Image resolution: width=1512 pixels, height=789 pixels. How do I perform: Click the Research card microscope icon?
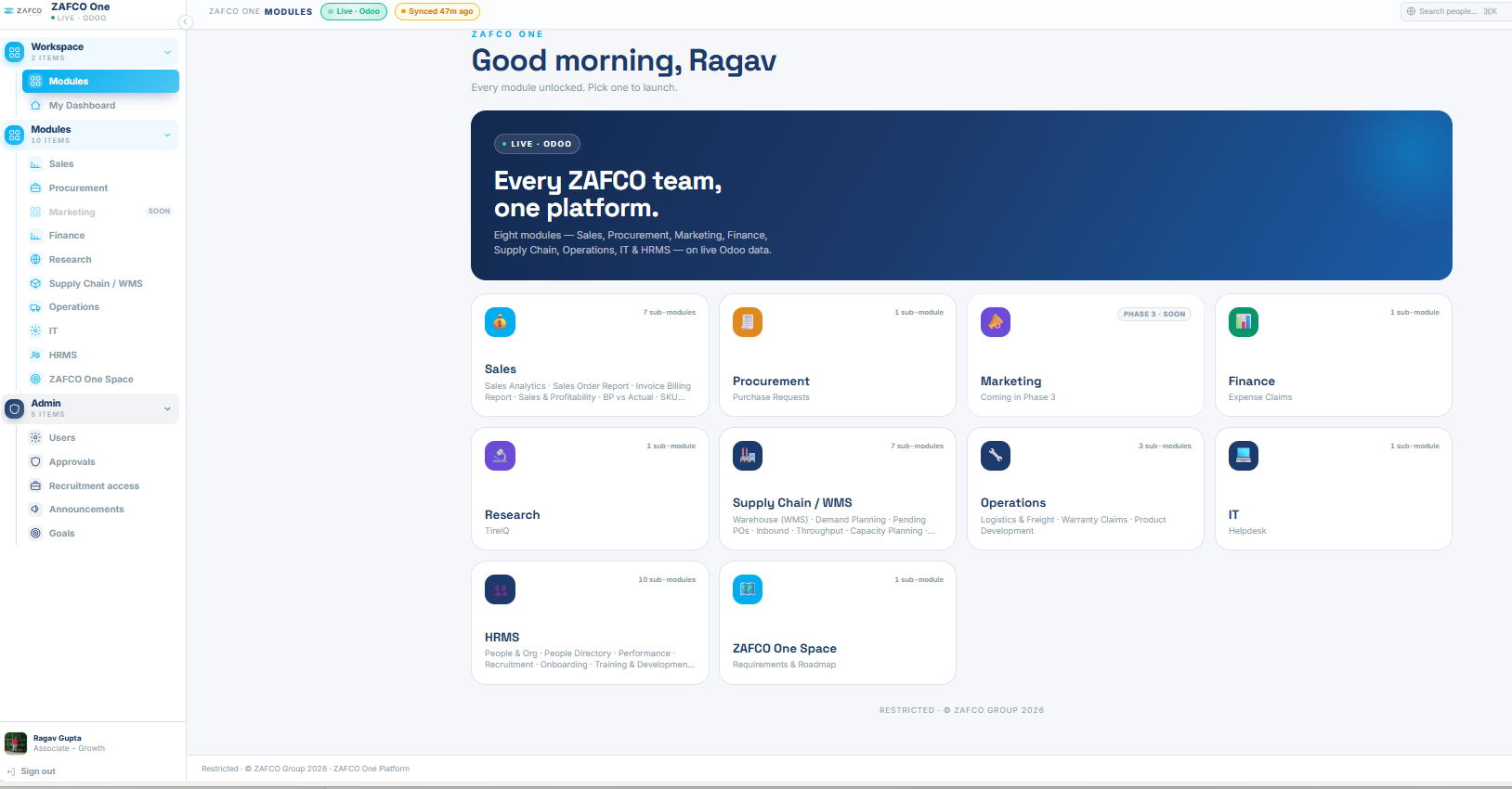[500, 456]
